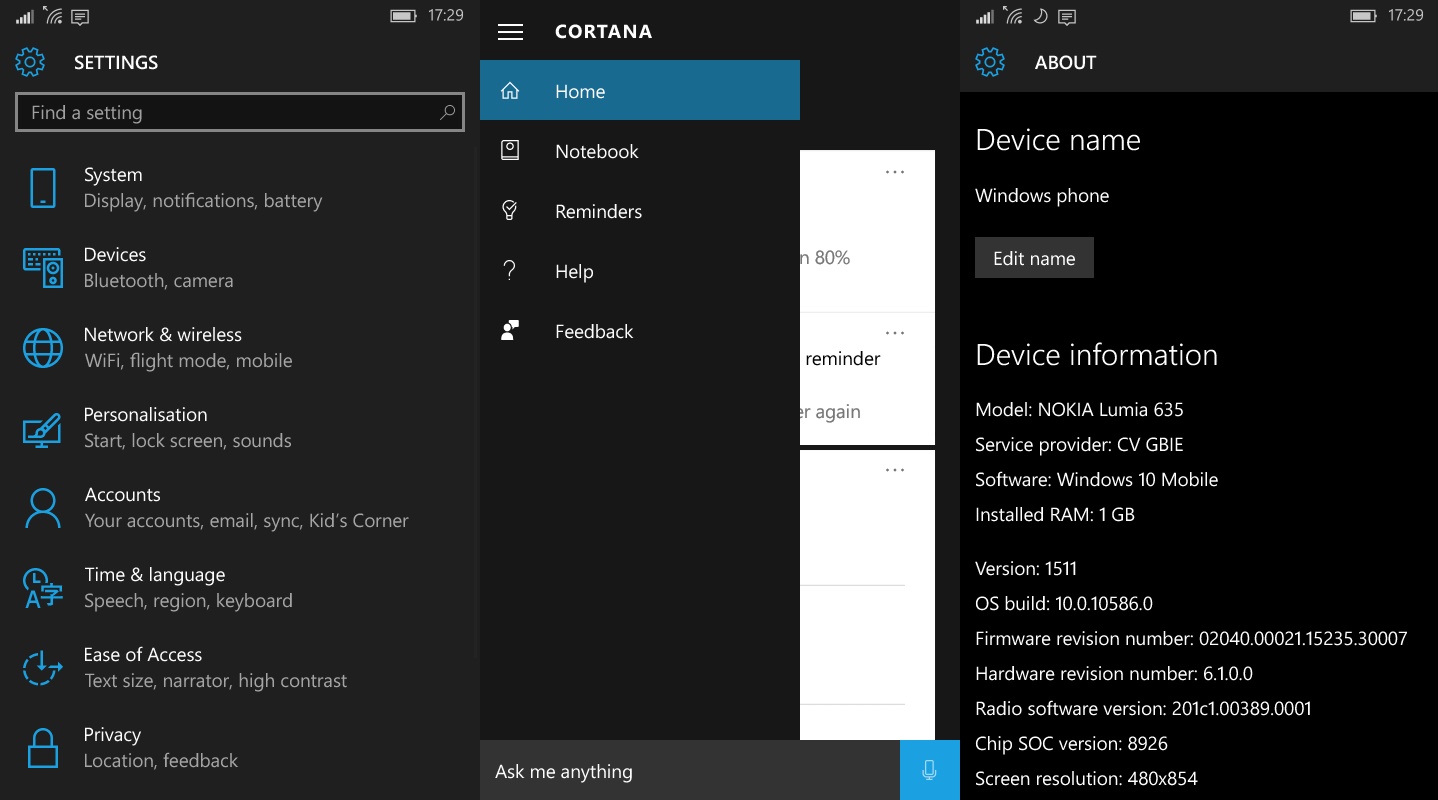Select the Personalisation monitor and pen icon
The image size is (1438, 800).
point(43,429)
